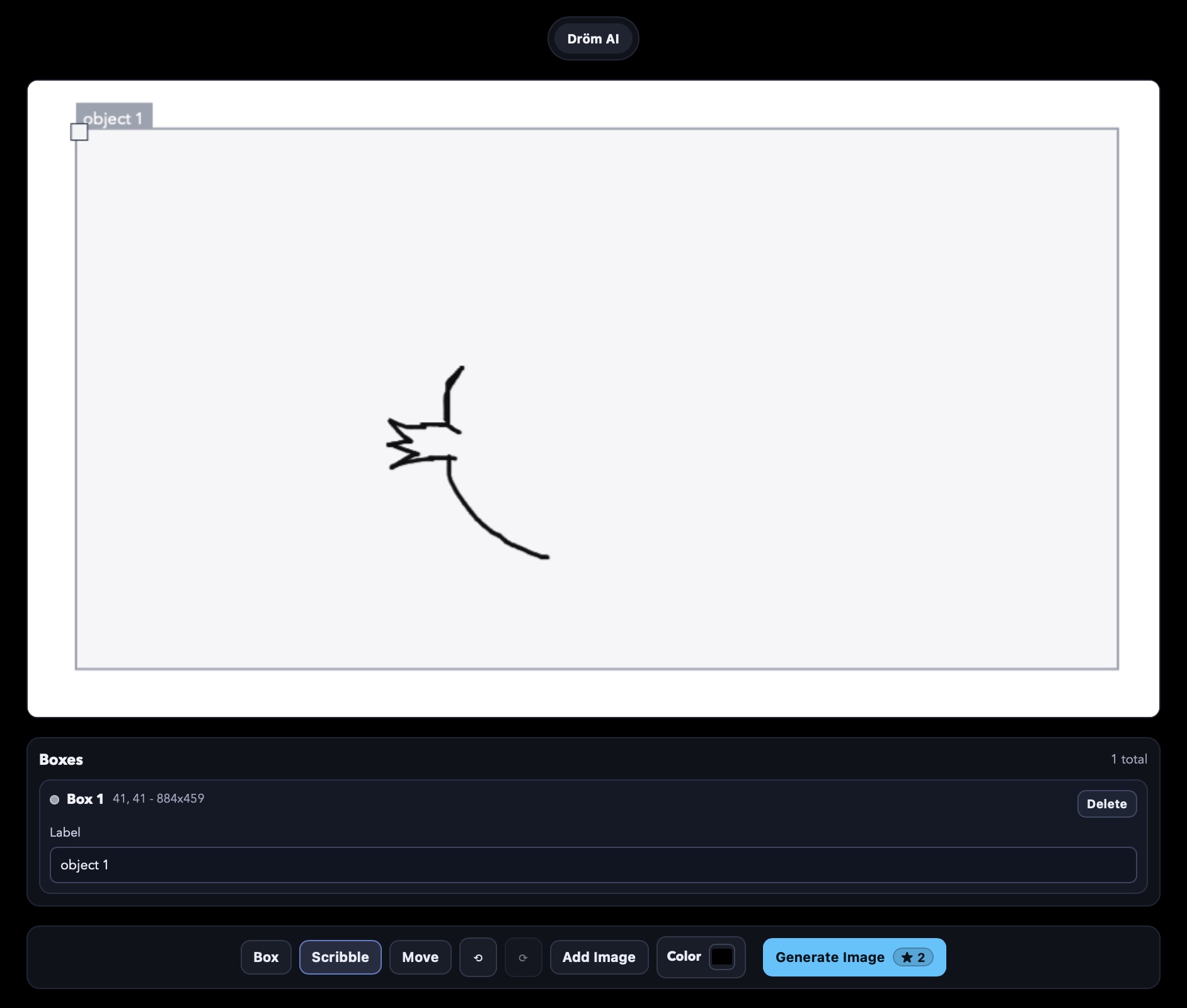Image resolution: width=1187 pixels, height=1008 pixels.
Task: Click the box corner resize handle
Action: (79, 132)
